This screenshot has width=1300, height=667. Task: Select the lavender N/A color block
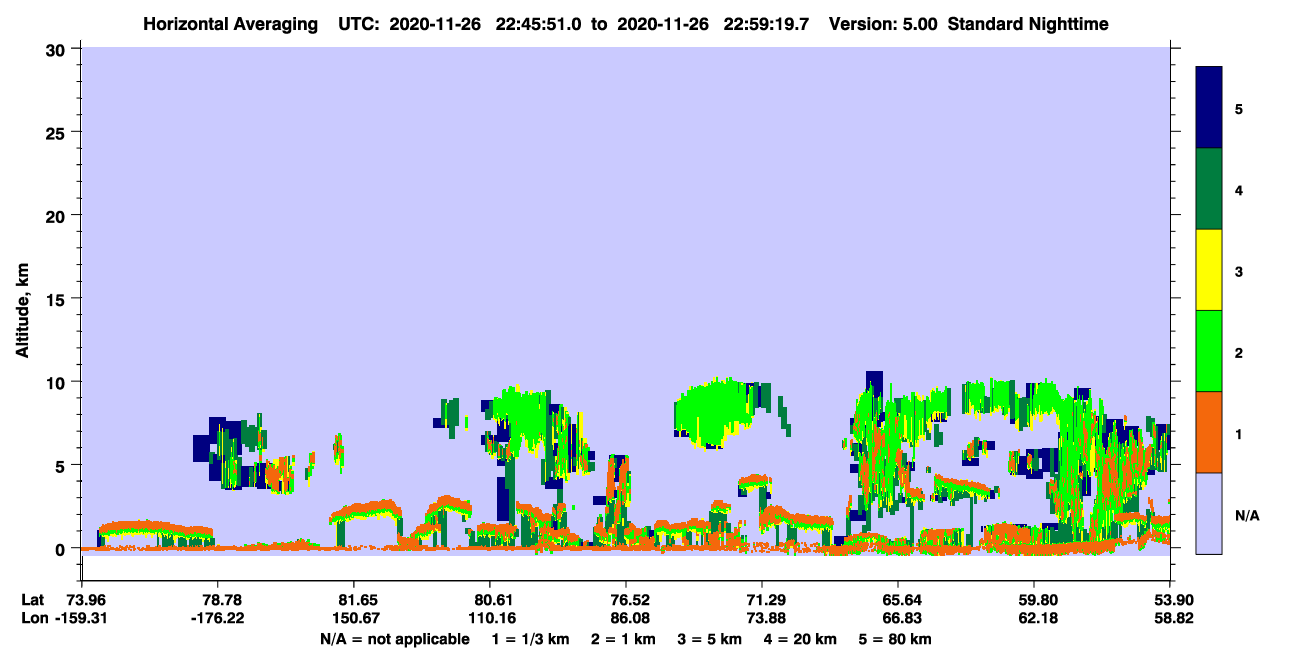tap(1209, 513)
